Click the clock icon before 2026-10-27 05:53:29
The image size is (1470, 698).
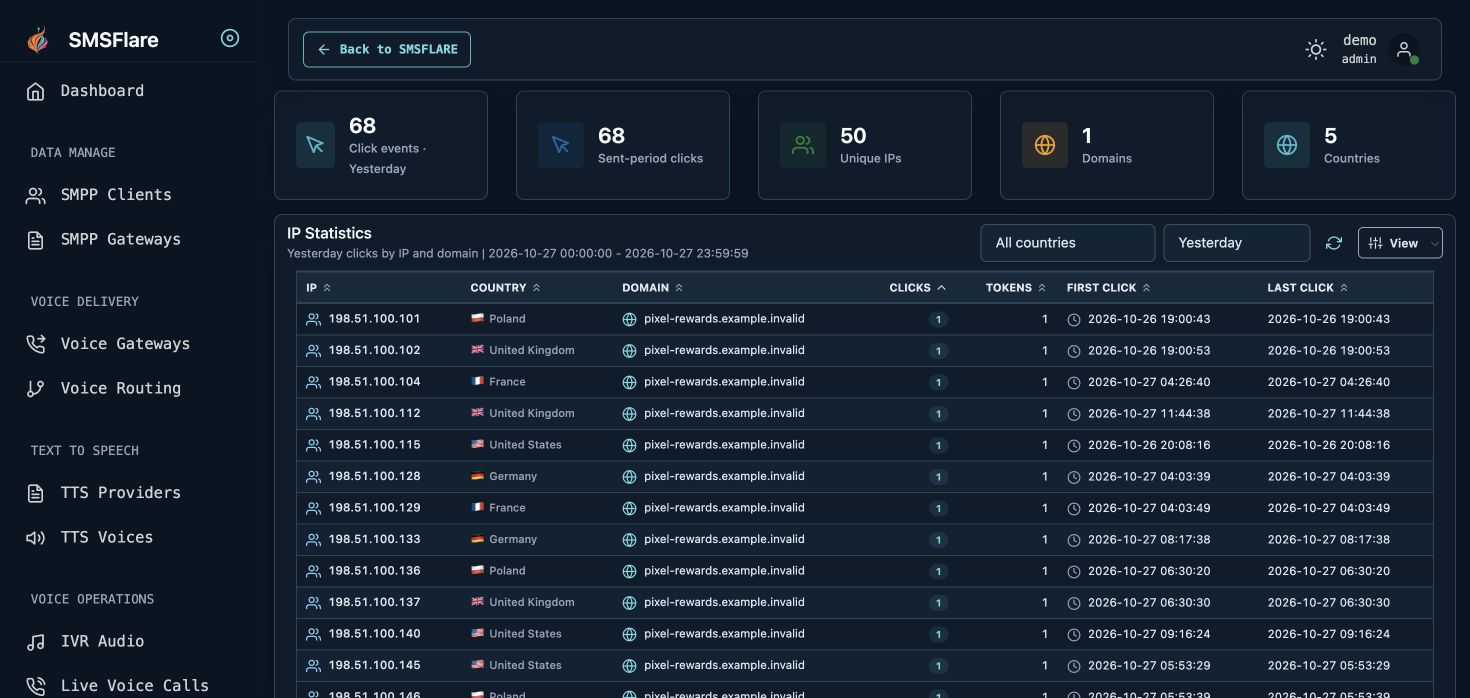pyautogui.click(x=1074, y=666)
